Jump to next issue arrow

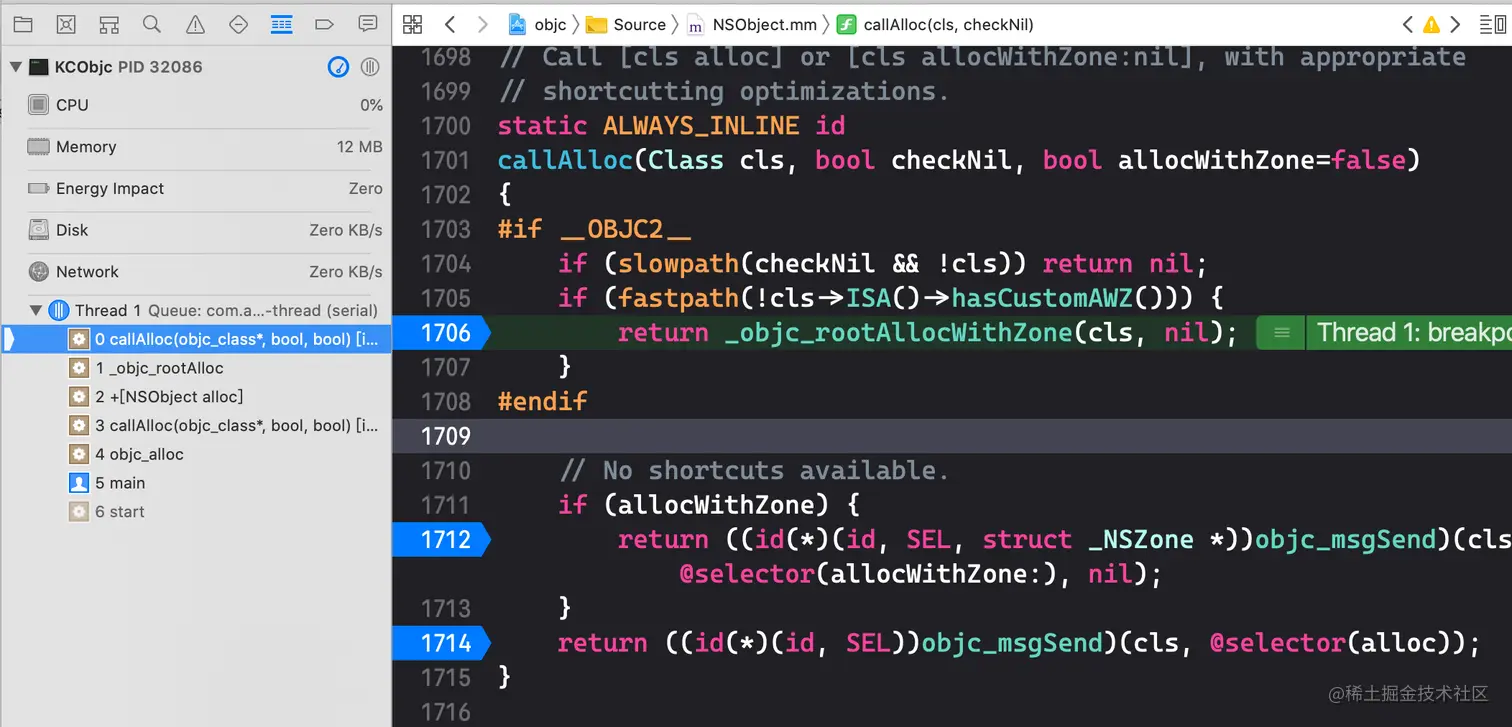[x=1456, y=24]
